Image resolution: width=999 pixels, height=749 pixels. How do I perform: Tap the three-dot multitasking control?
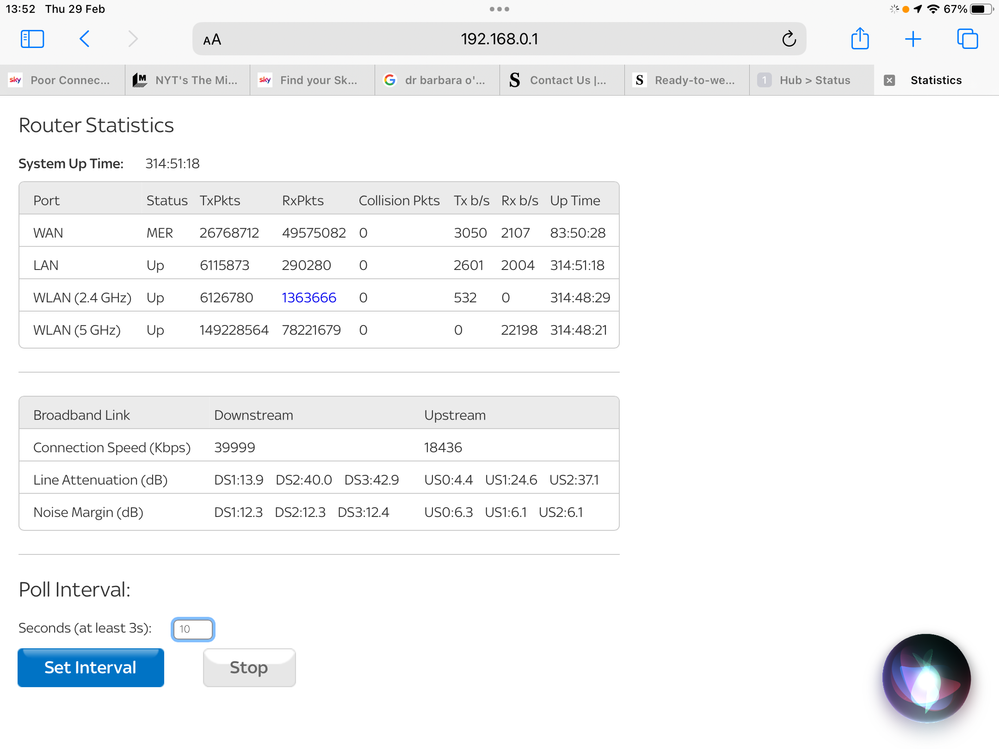[499, 9]
